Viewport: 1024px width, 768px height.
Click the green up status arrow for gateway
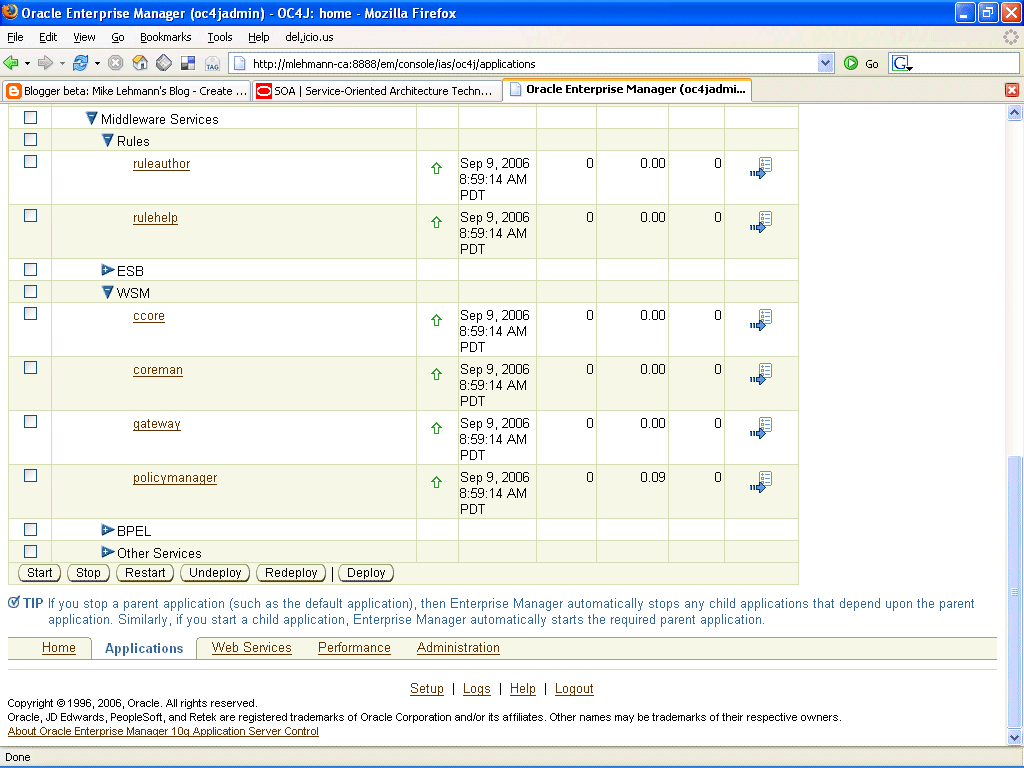coord(436,429)
